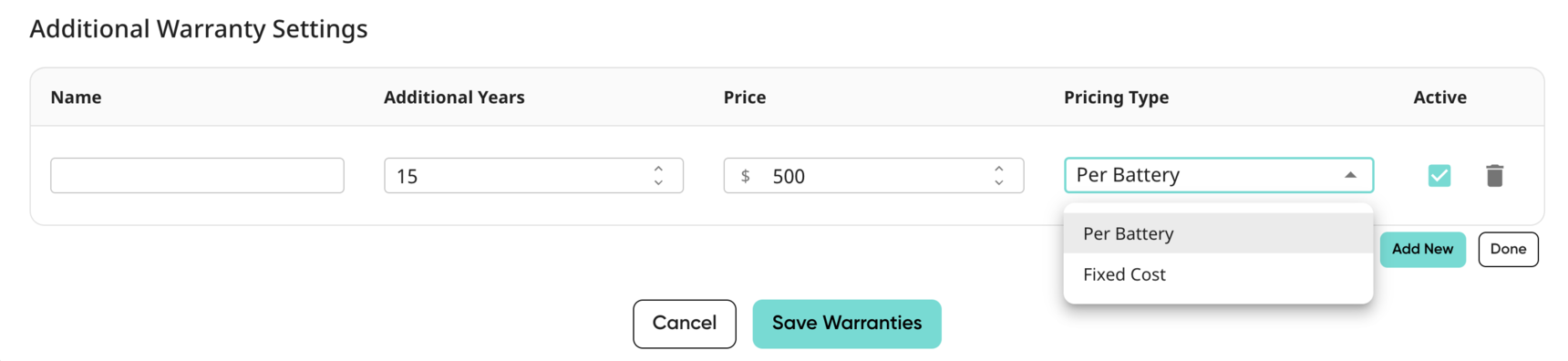Click the Done button
The image size is (1568, 361).
coord(1508,249)
